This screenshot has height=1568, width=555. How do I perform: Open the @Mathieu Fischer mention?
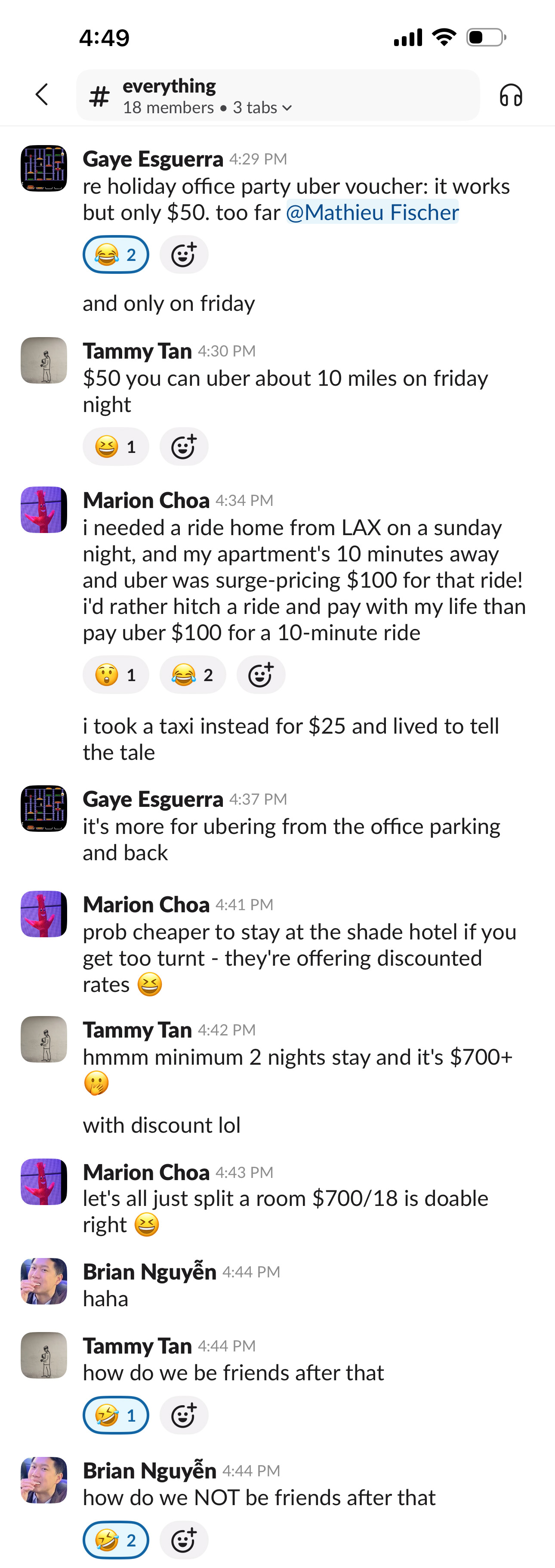click(x=372, y=212)
